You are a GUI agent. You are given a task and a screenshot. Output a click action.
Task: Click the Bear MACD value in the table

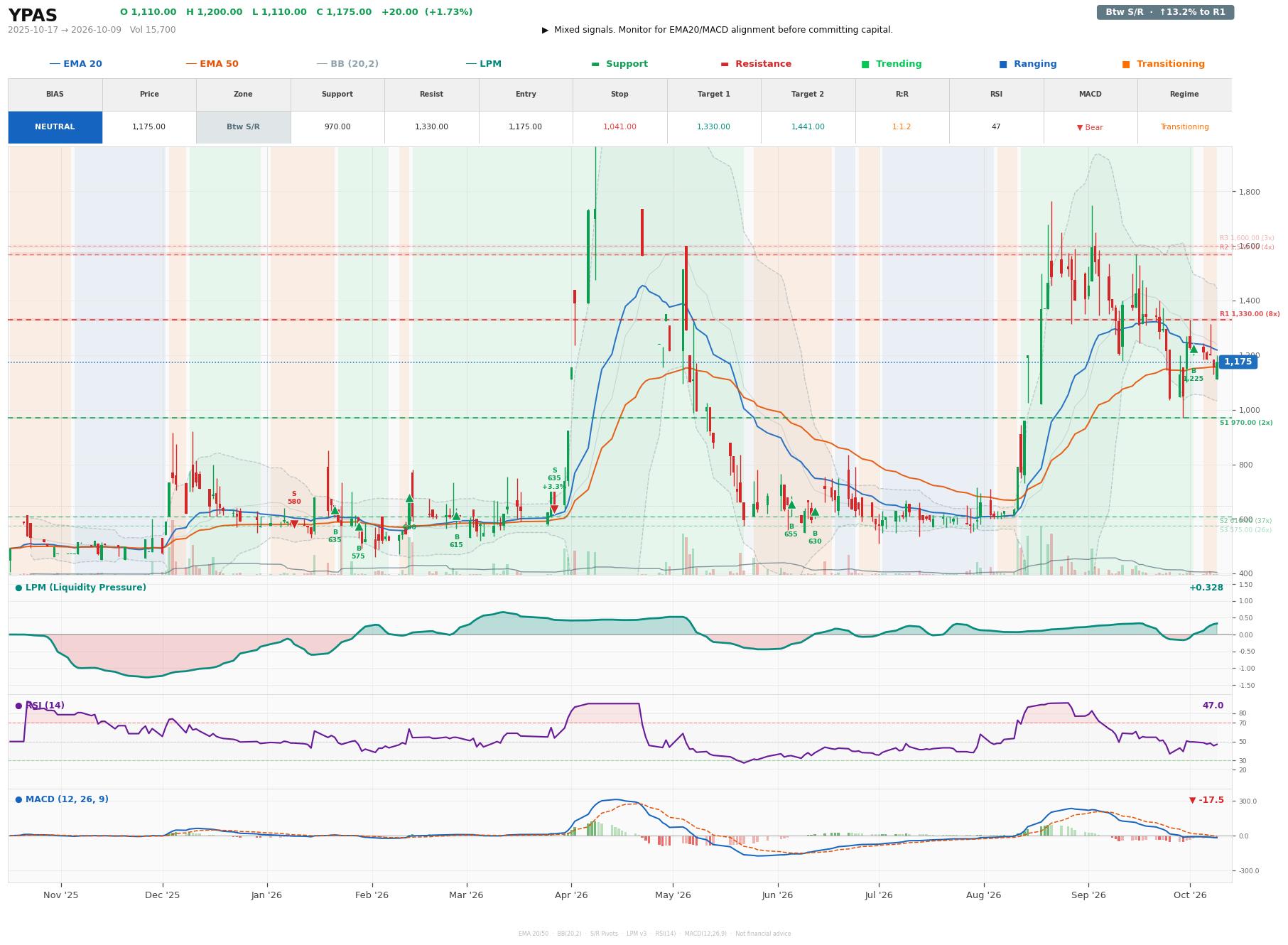click(x=1090, y=127)
